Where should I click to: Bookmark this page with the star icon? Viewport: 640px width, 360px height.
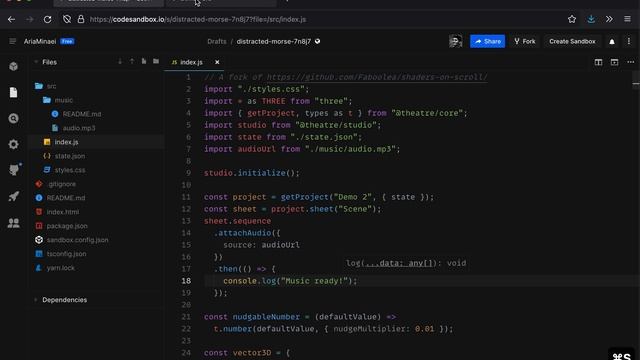pyautogui.click(x=572, y=19)
